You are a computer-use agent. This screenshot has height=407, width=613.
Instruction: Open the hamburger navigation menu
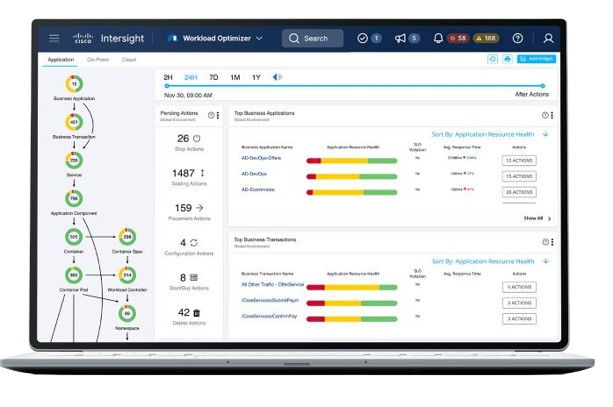pyautogui.click(x=54, y=38)
